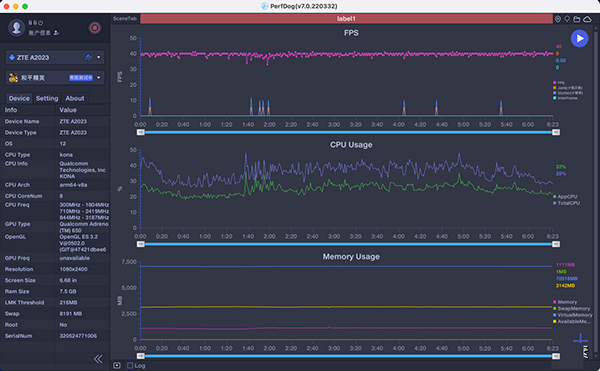The height and width of the screenshot is (371, 600).
Task: Toggle the AppCPU legend entry
Action: 565,197
